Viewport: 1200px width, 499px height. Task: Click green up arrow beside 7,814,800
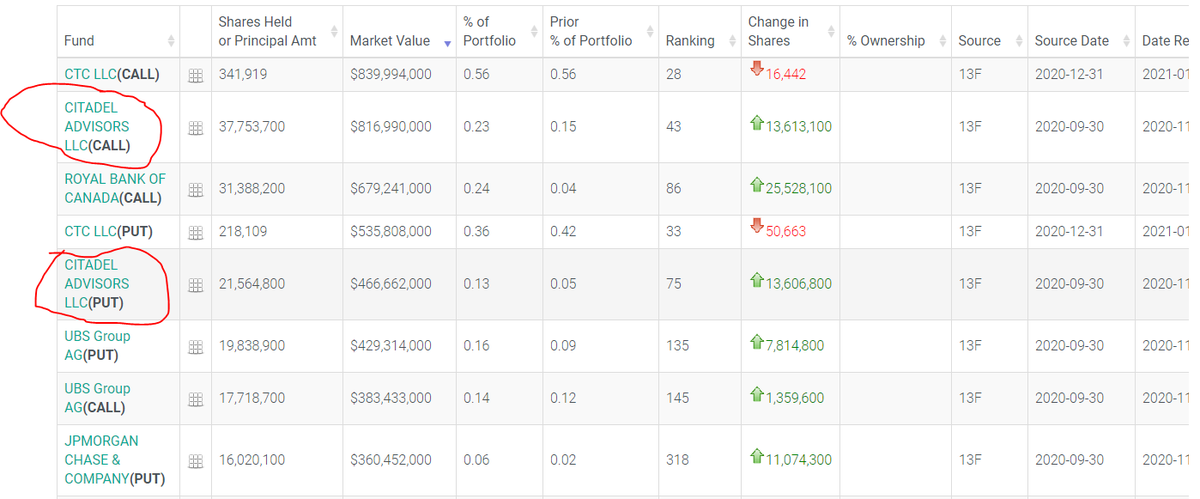[756, 341]
